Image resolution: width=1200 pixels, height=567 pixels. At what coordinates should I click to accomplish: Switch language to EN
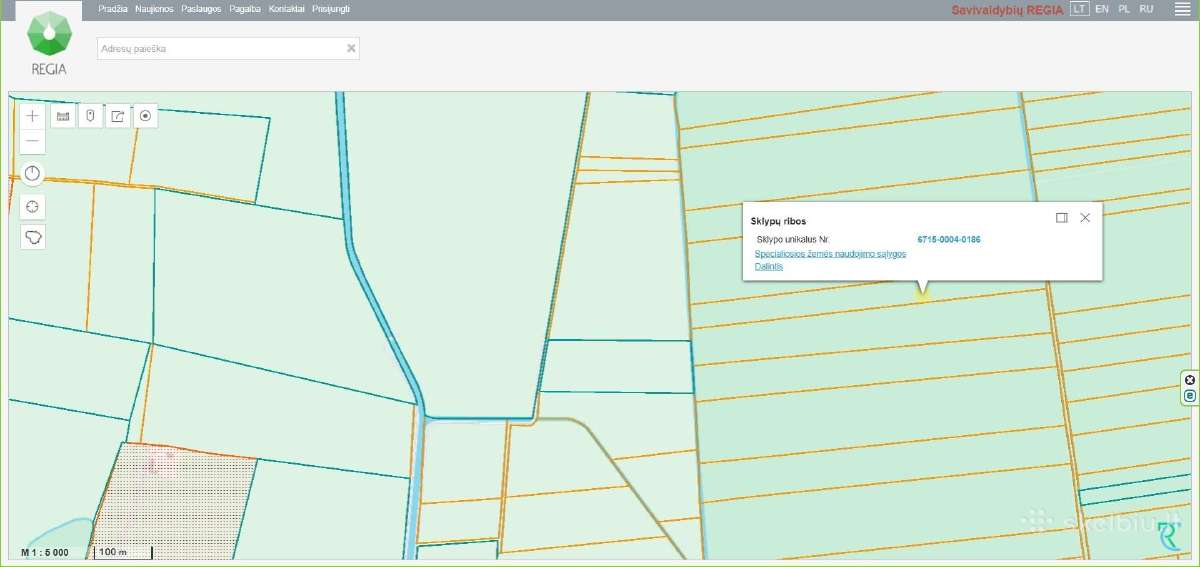[x=1102, y=8]
